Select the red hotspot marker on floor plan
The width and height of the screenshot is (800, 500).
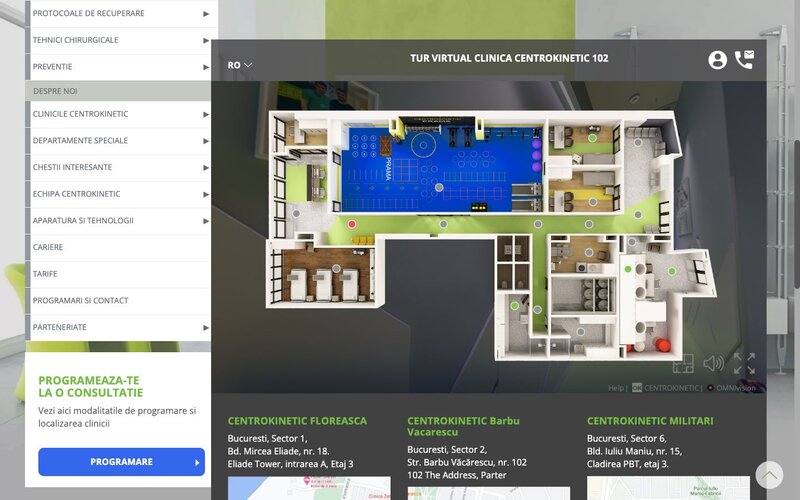[x=351, y=225]
